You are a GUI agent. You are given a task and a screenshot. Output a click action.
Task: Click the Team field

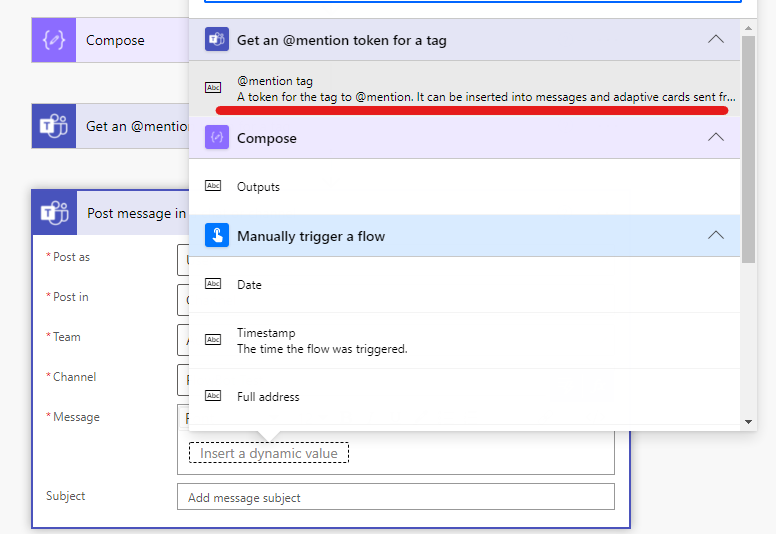[183, 340]
